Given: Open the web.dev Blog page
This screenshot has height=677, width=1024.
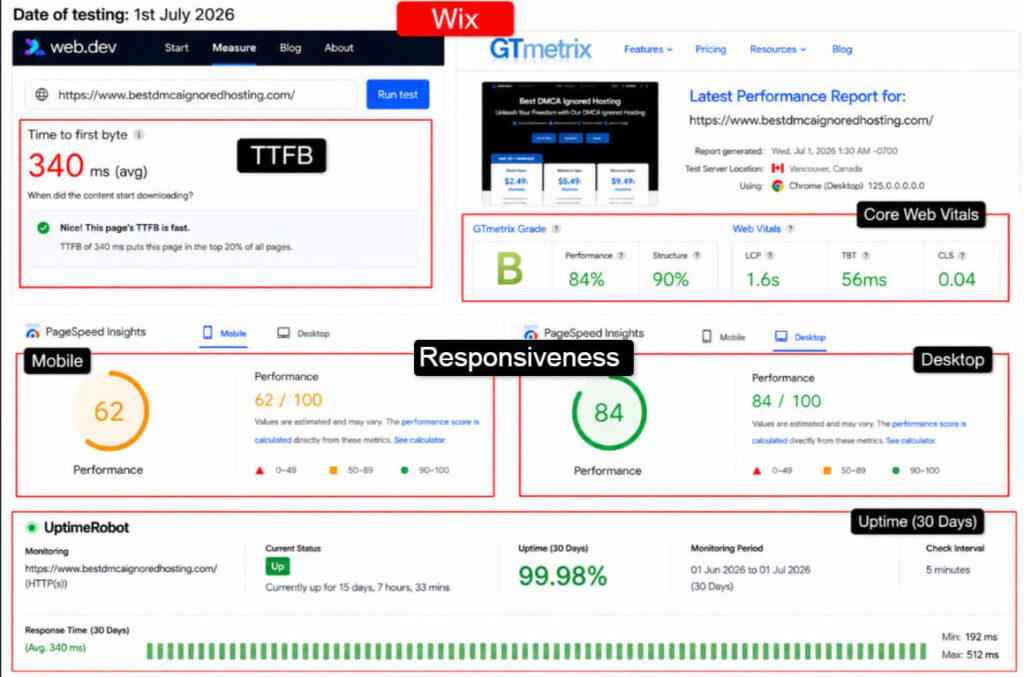Looking at the screenshot, I should pyautogui.click(x=290, y=48).
